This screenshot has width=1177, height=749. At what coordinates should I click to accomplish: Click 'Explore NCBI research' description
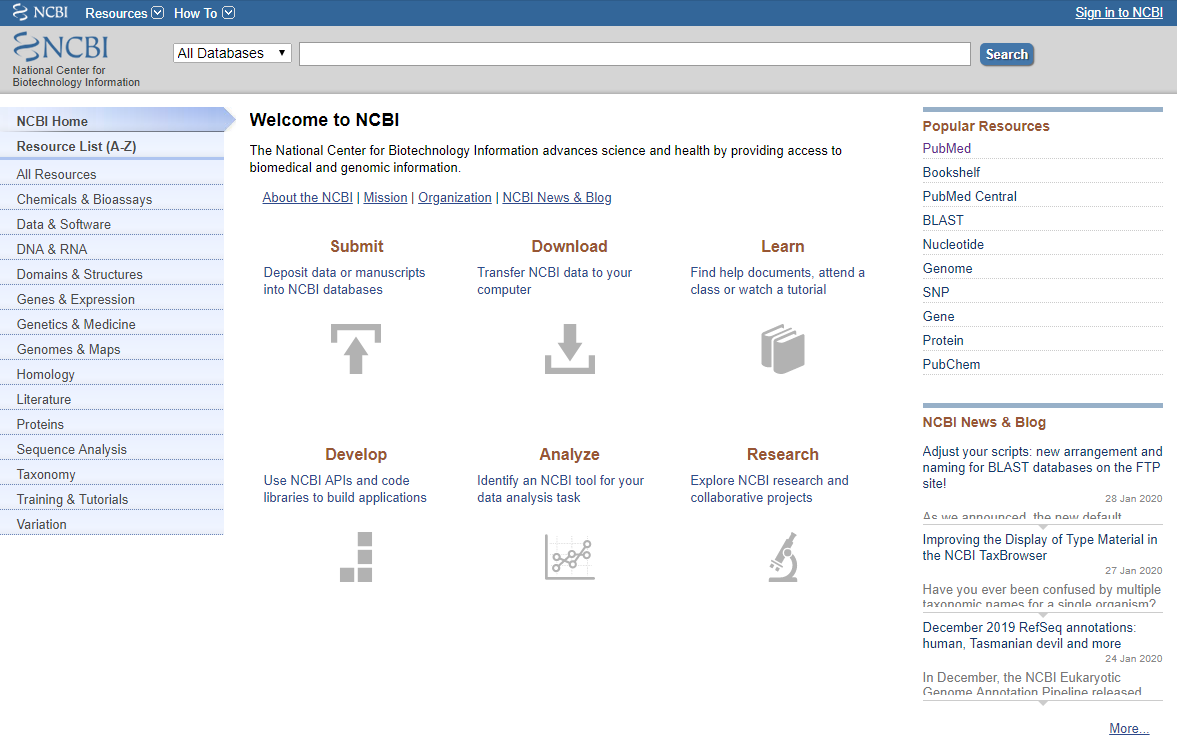[x=769, y=489]
